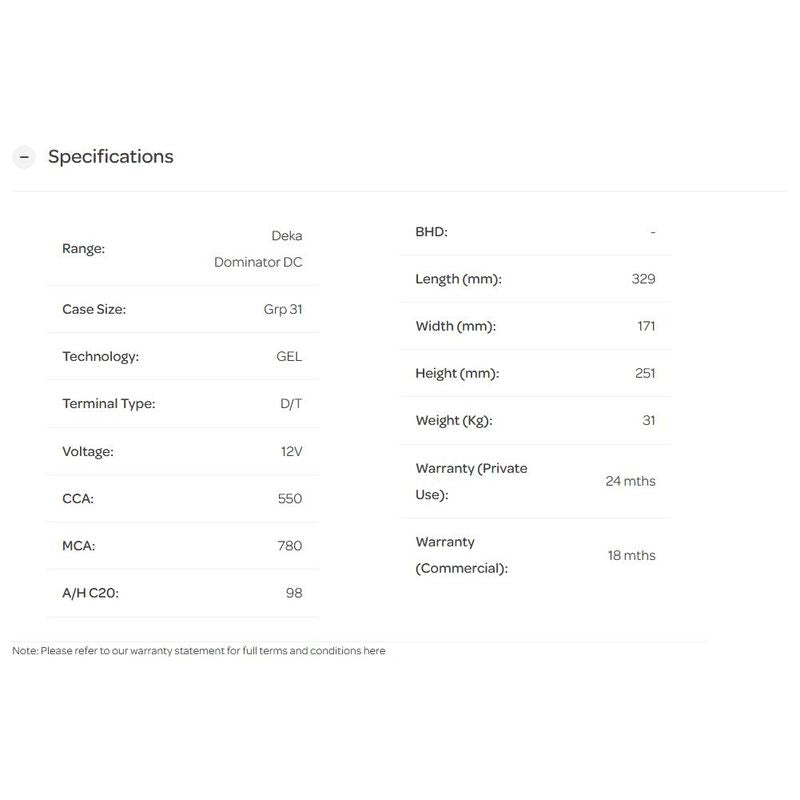
Task: Click the Height 251 value
Action: (x=645, y=373)
